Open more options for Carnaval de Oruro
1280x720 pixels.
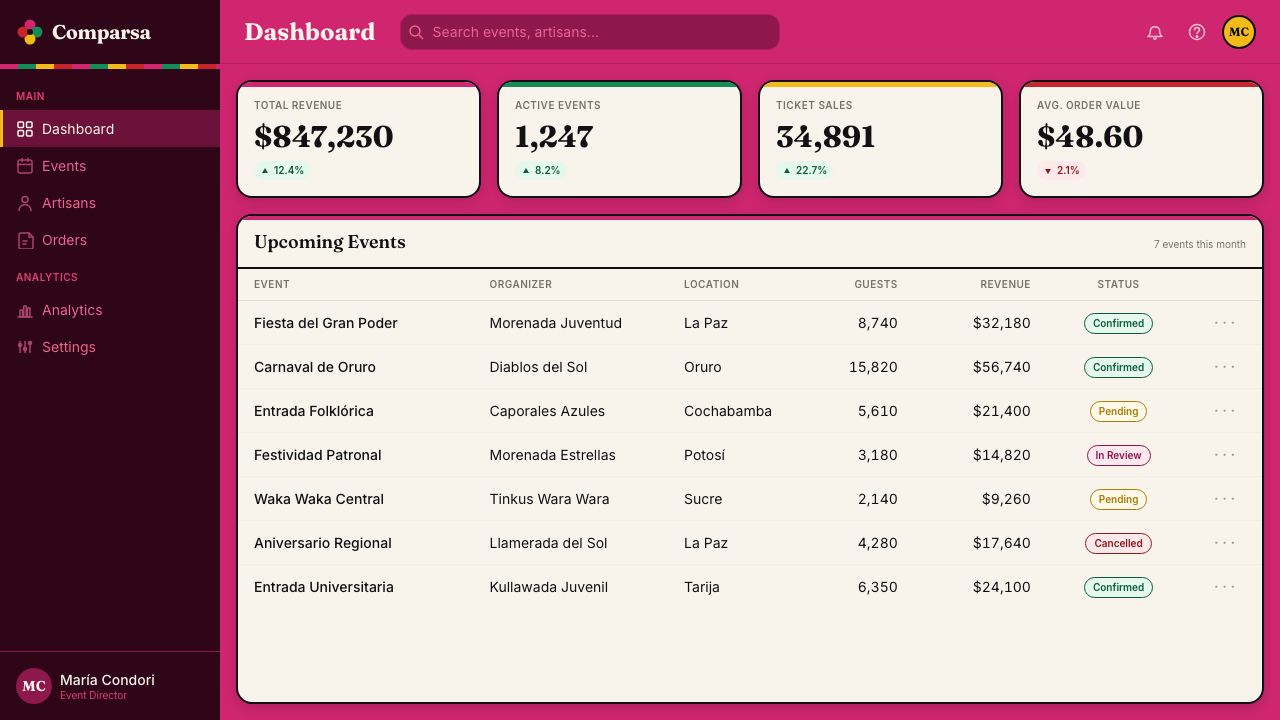point(1225,367)
